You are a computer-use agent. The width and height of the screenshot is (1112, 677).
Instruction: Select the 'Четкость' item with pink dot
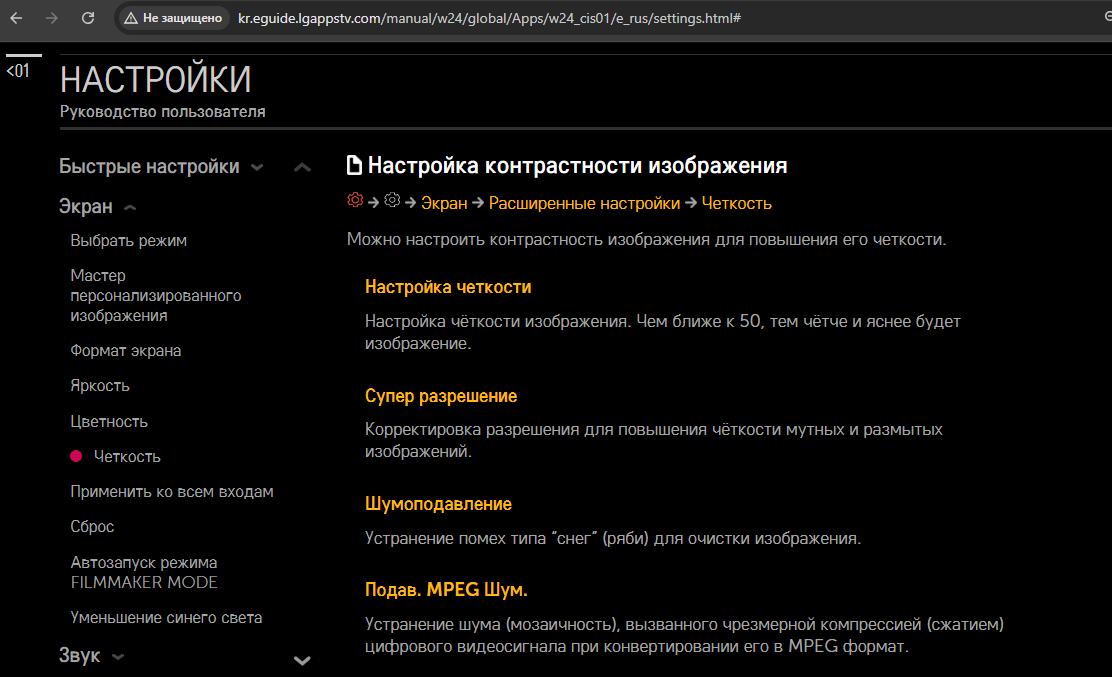tap(126, 456)
